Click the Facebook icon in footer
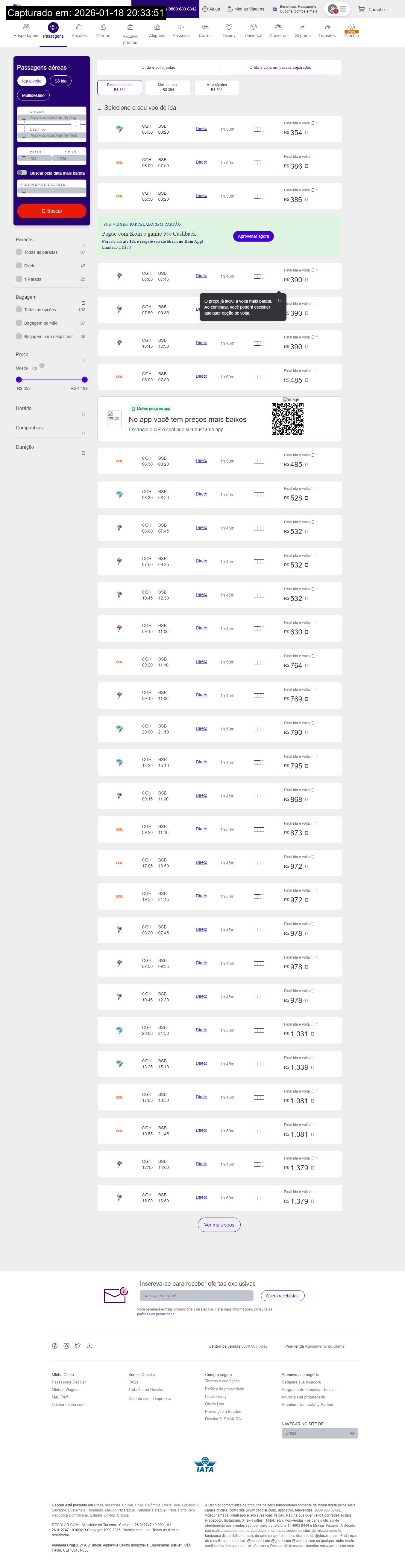This screenshot has height=1568, width=405. (x=55, y=1346)
